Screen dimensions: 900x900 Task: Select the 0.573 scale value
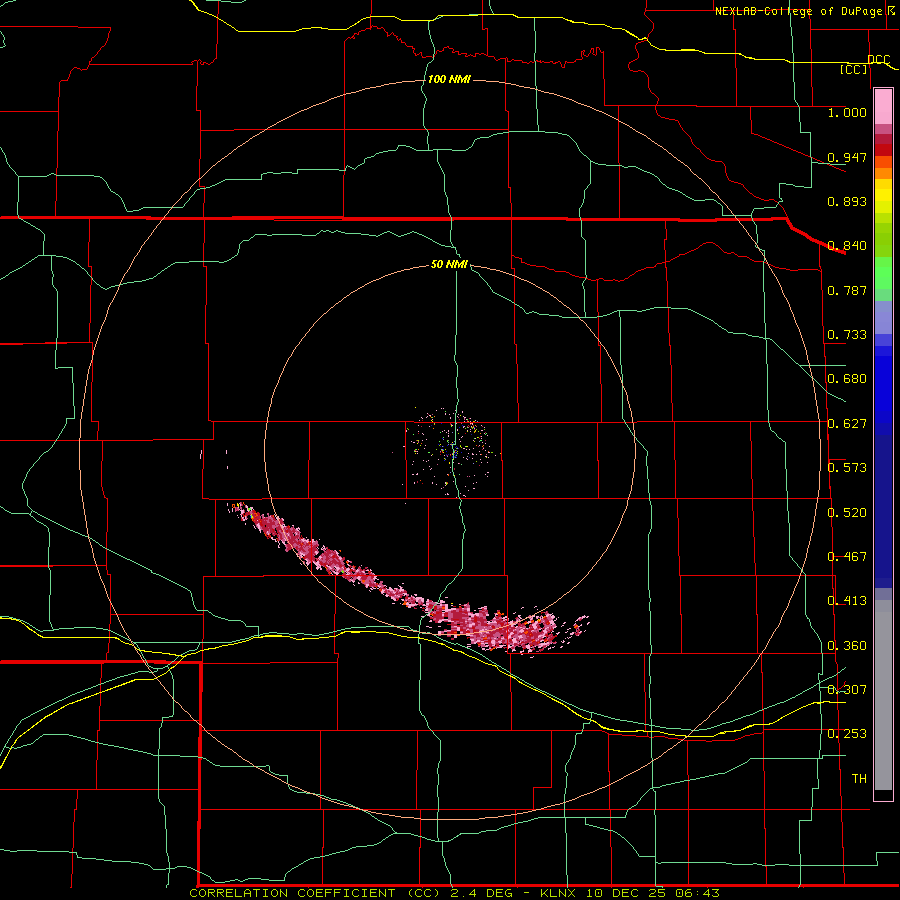click(x=847, y=468)
